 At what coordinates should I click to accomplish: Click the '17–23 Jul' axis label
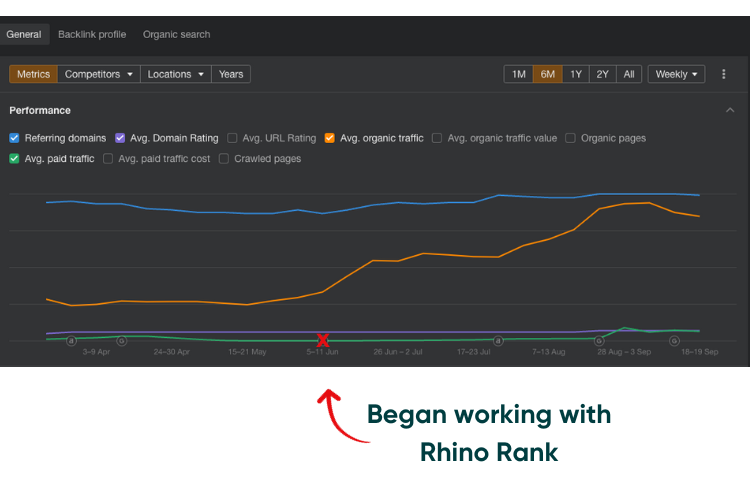click(474, 352)
